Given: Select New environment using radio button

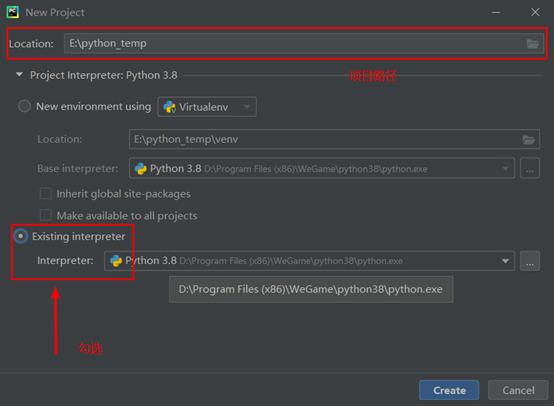Looking at the screenshot, I should tap(24, 106).
